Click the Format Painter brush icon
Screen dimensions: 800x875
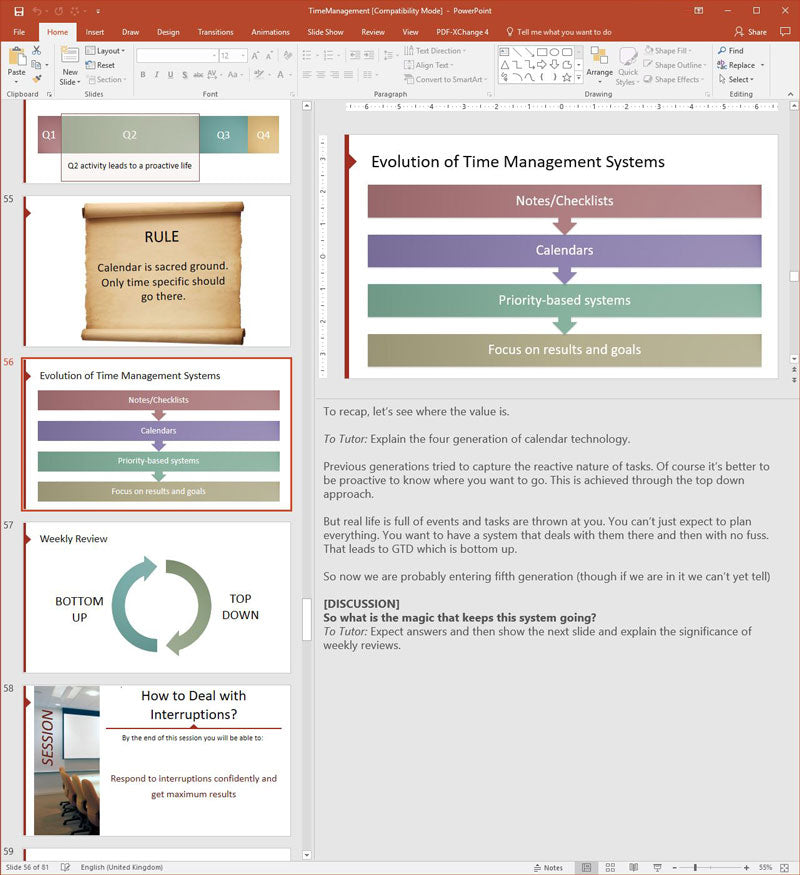[37, 79]
